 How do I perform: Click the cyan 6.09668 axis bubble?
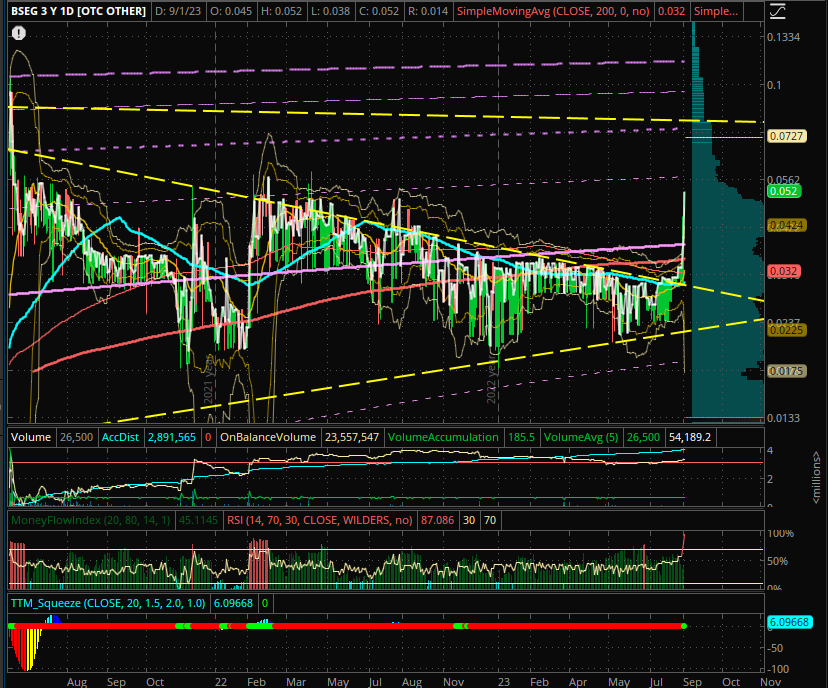pyautogui.click(x=788, y=622)
